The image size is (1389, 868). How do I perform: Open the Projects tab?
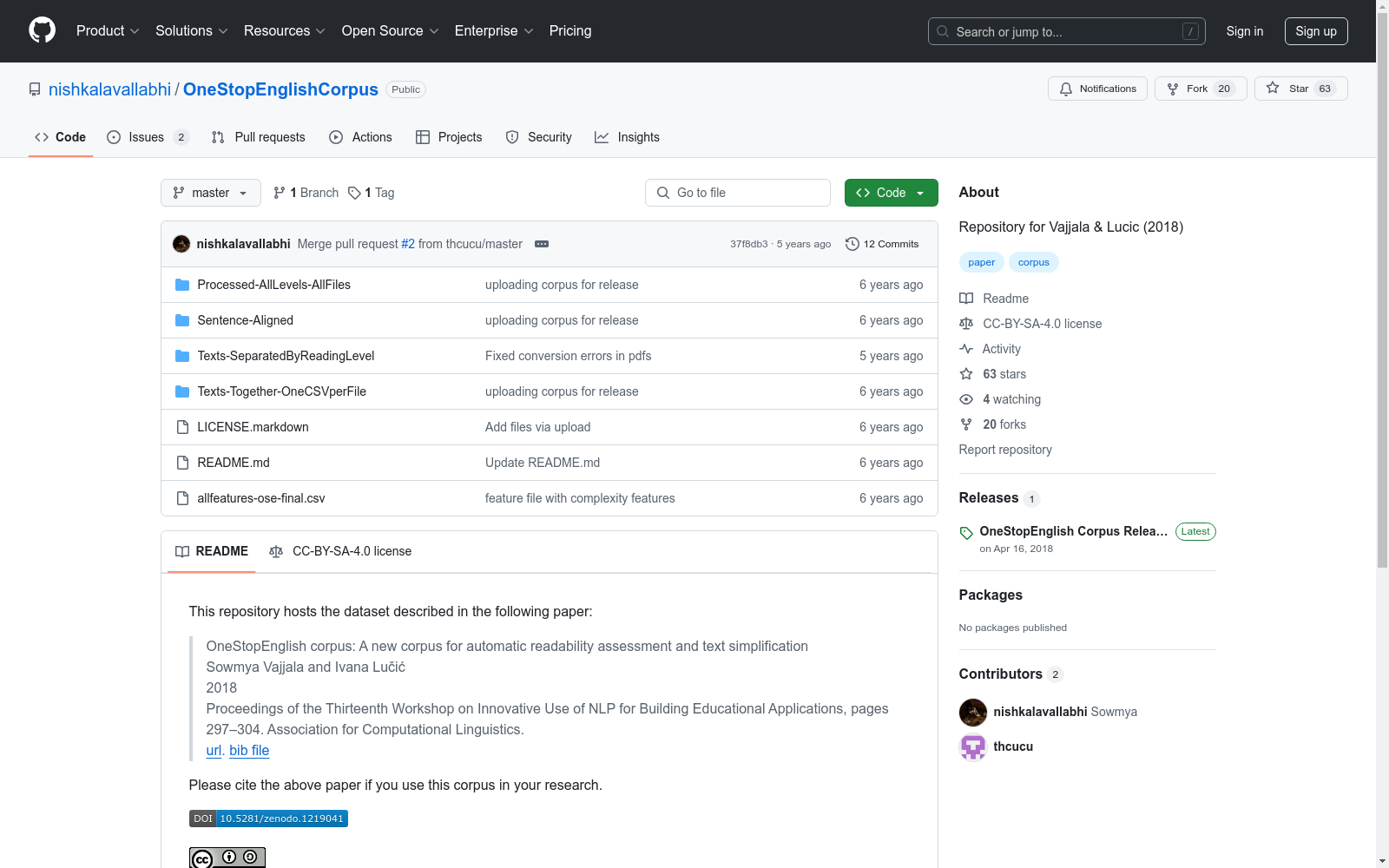pyautogui.click(x=449, y=137)
